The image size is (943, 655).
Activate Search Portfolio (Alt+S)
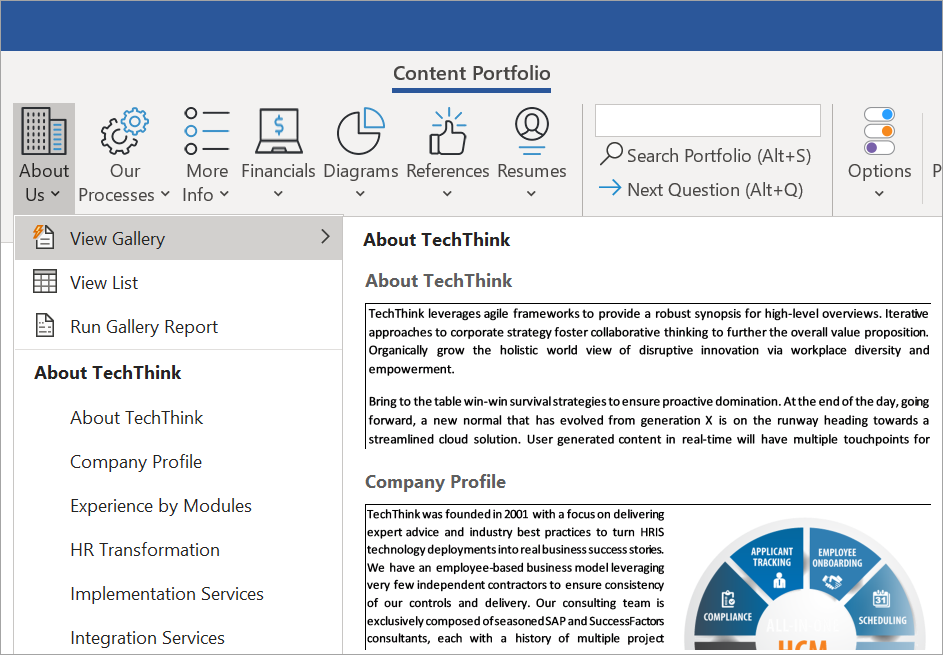point(705,155)
